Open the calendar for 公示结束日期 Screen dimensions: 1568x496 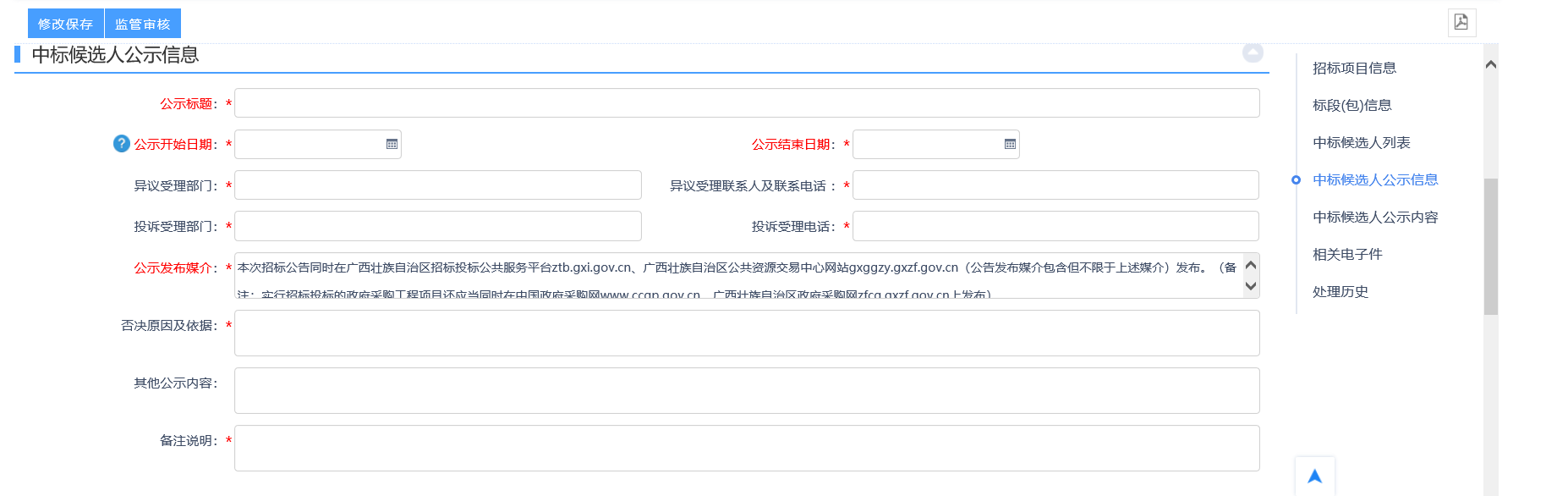(x=1010, y=145)
